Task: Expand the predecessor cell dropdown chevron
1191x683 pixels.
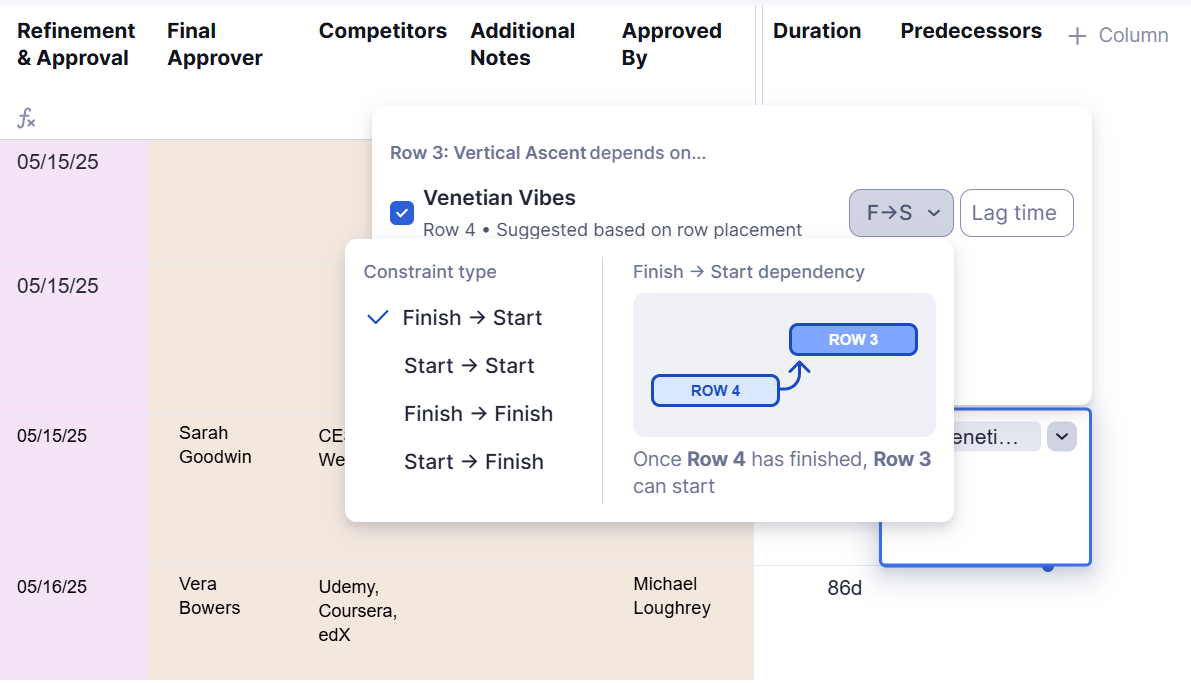Action: (1062, 437)
